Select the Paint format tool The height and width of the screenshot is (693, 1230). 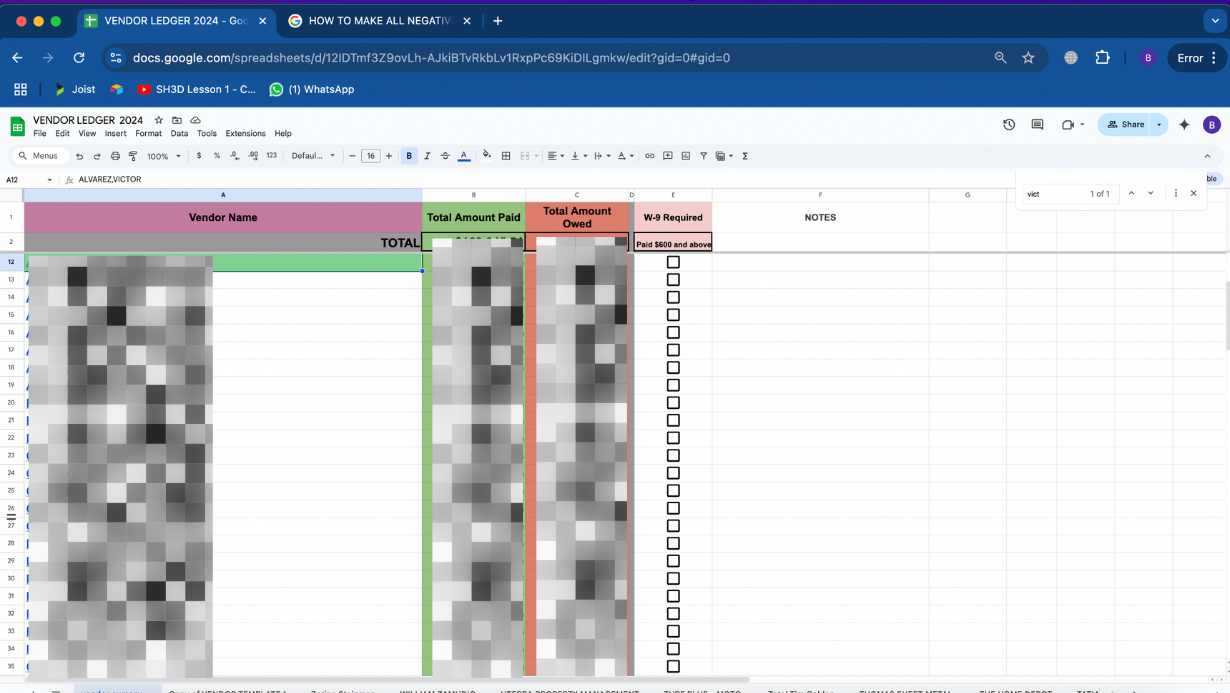coord(133,156)
